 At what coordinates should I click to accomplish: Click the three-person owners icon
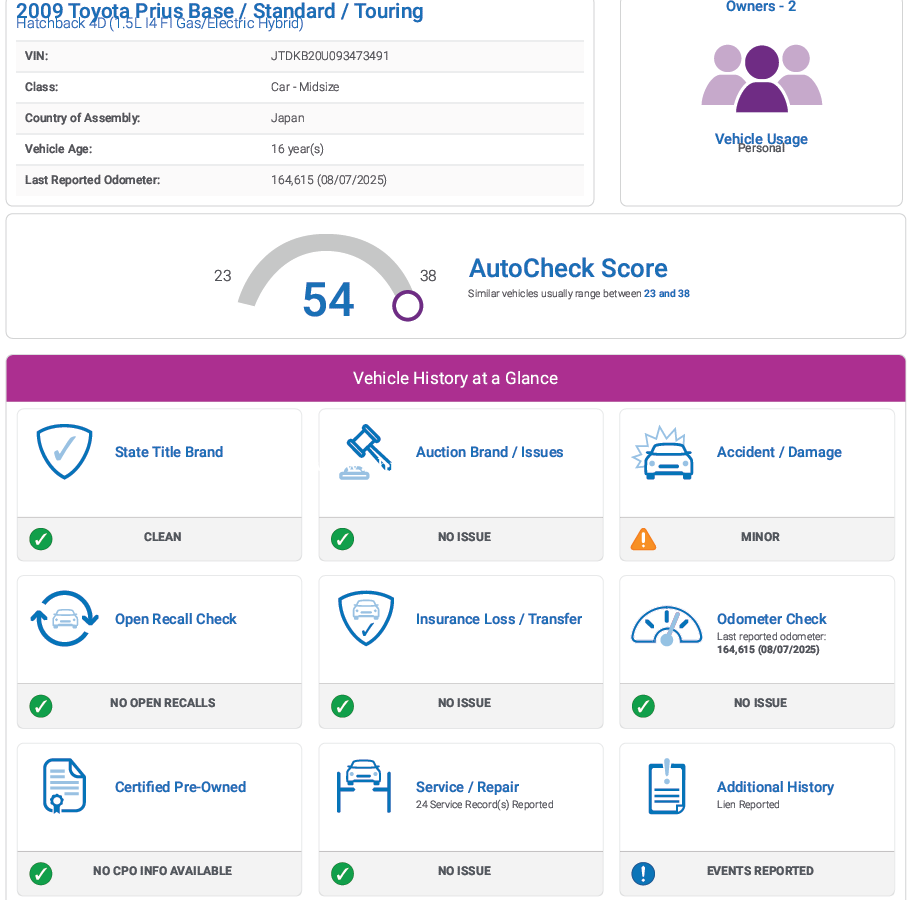coord(761,78)
